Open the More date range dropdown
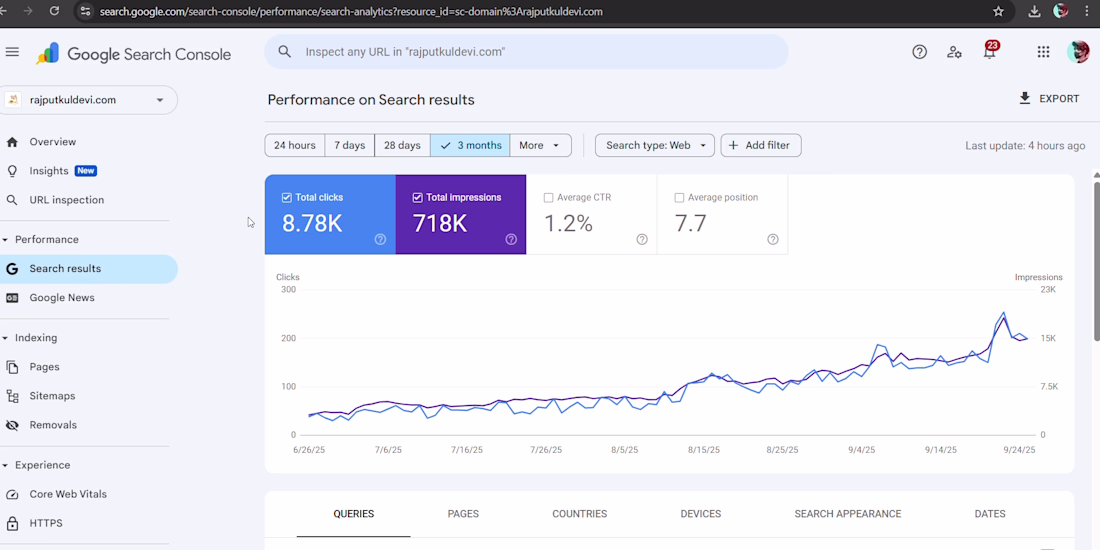 click(x=540, y=145)
